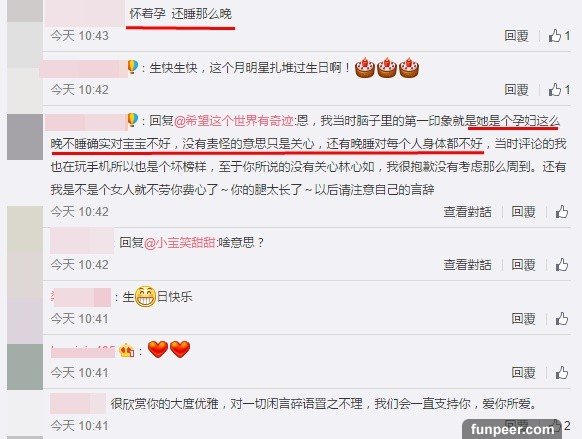Like the two red hearts comment
The width and height of the screenshot is (582, 439).
click(562, 373)
